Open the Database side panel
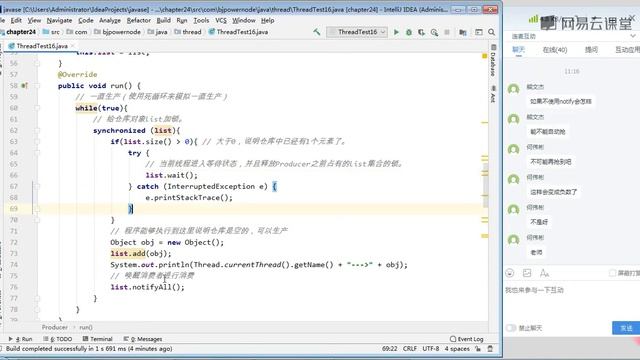This screenshot has width=640, height=360. [493, 60]
